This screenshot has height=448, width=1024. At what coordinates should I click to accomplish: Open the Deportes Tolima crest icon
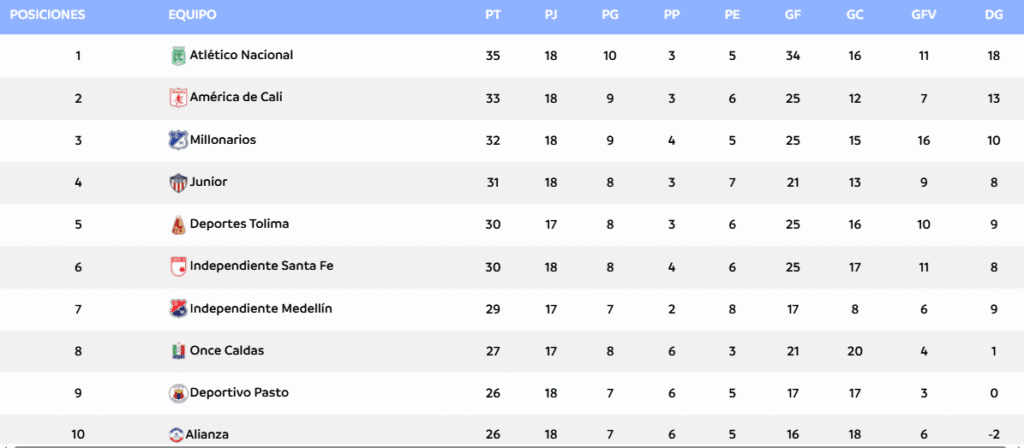pos(178,225)
